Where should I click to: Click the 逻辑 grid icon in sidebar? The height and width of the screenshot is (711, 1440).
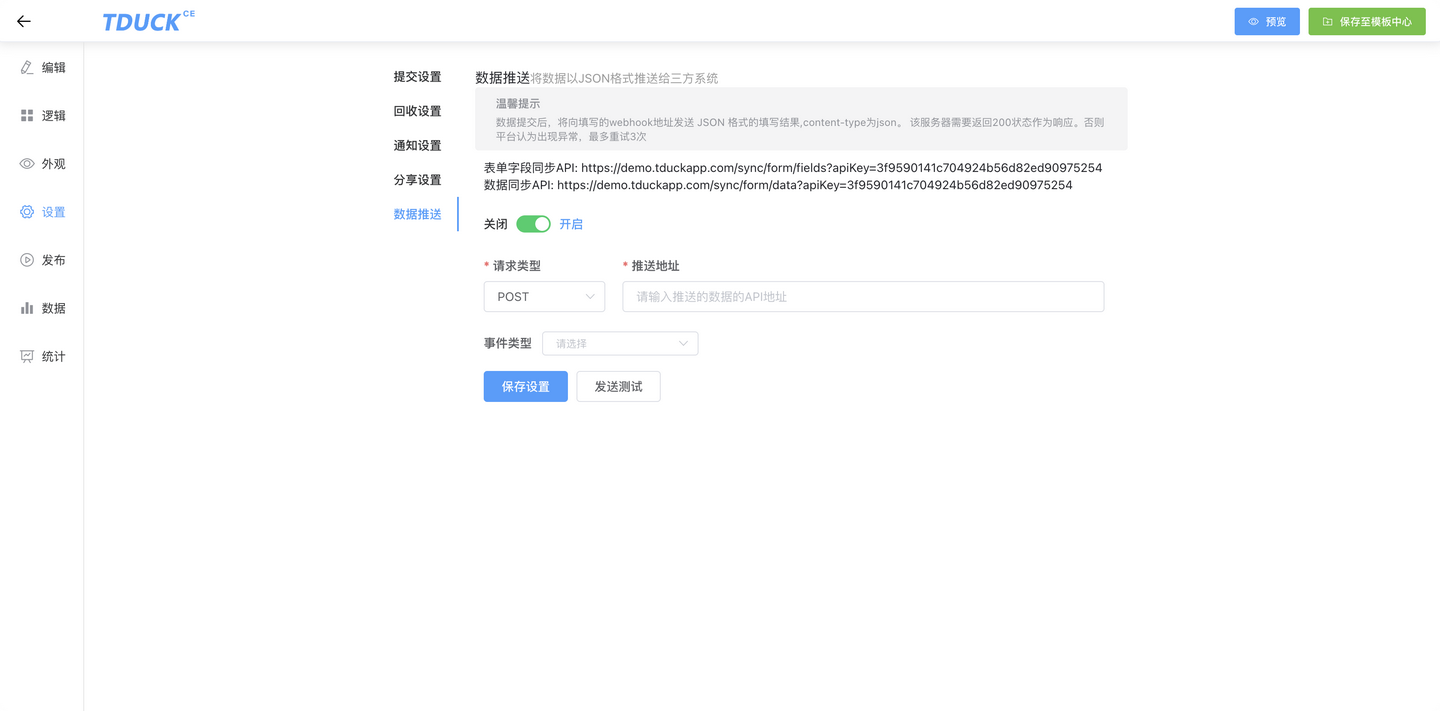[x=27, y=116]
